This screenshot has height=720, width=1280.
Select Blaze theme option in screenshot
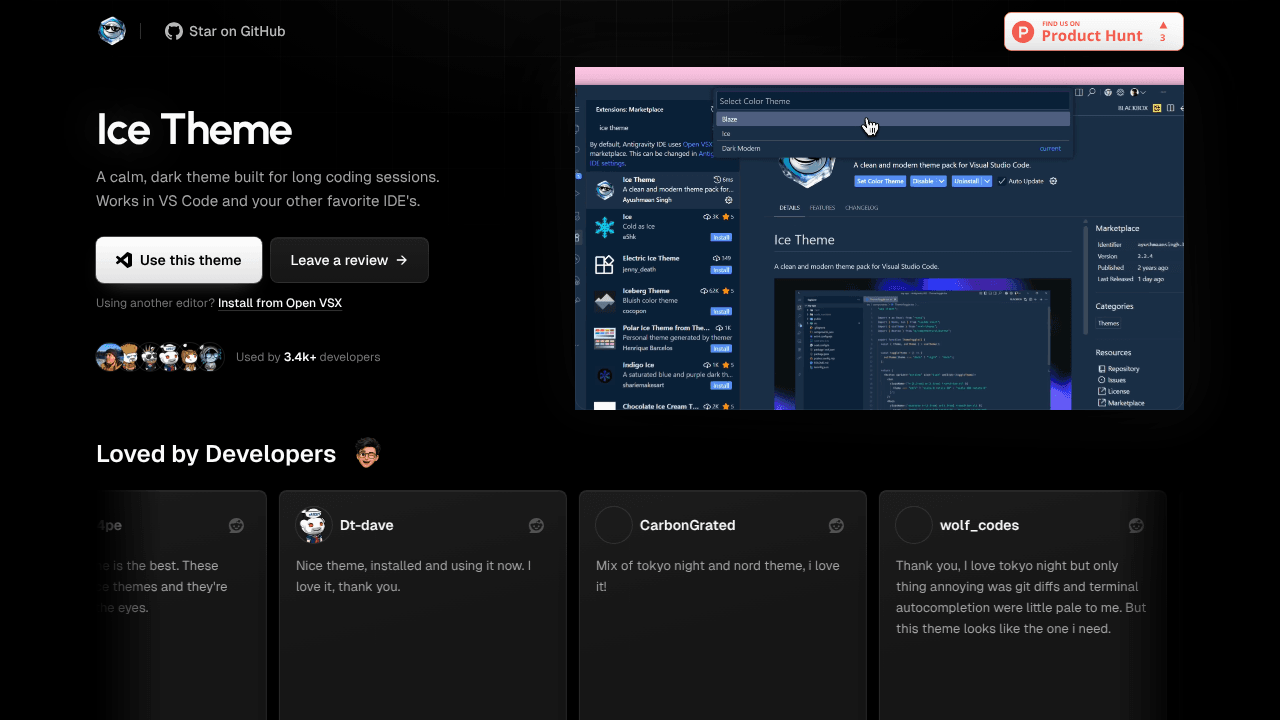tap(893, 119)
